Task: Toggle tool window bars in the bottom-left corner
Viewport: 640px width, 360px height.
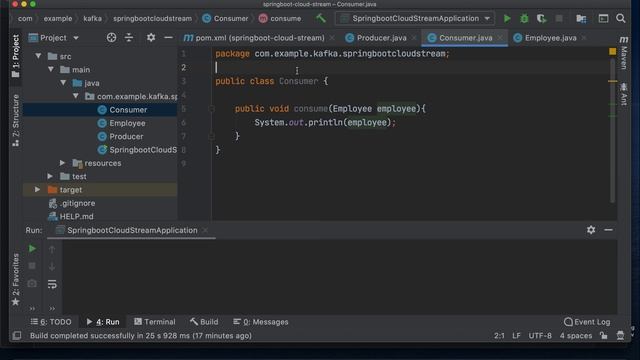Action: point(17,336)
